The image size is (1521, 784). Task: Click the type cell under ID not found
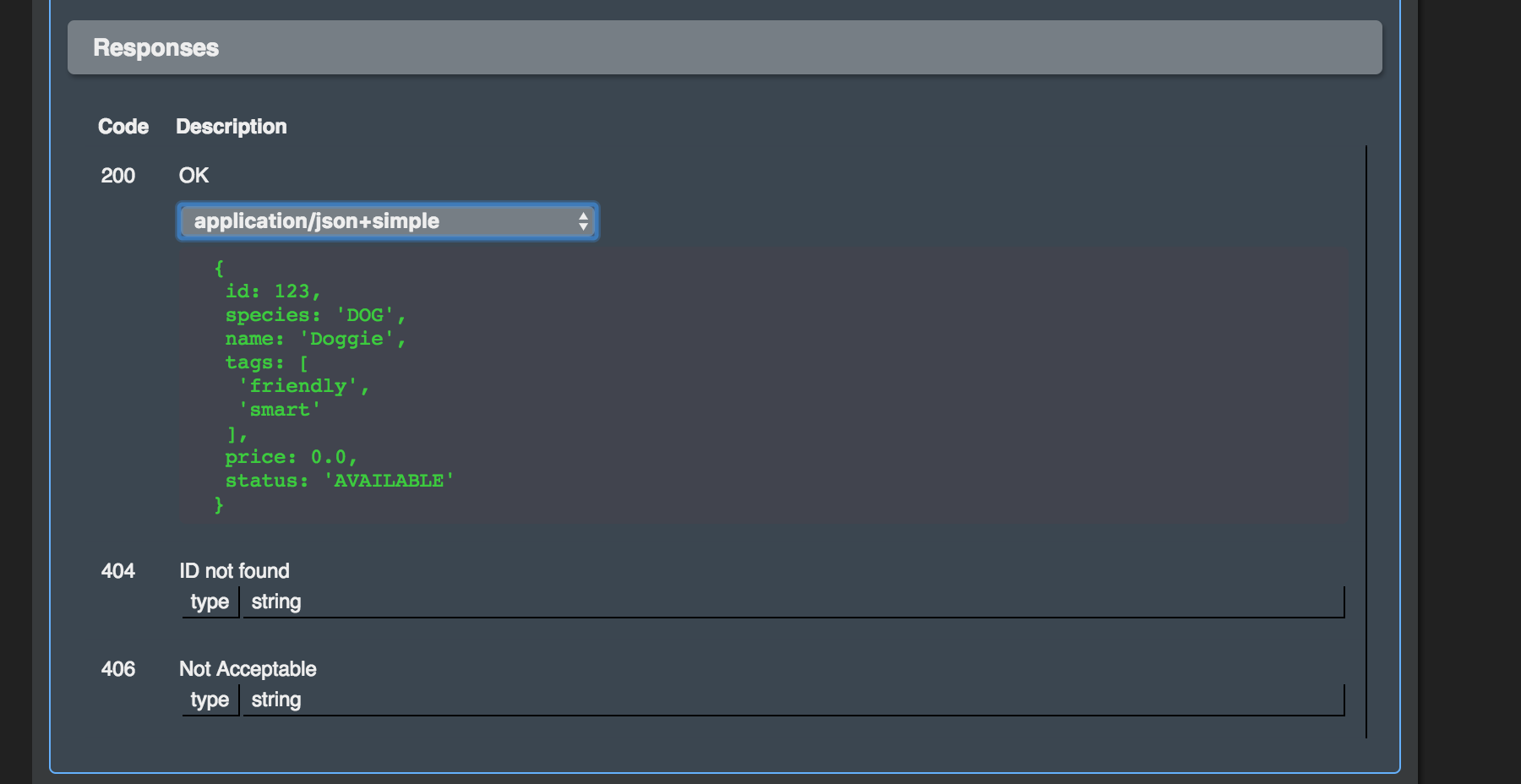[x=210, y=602]
